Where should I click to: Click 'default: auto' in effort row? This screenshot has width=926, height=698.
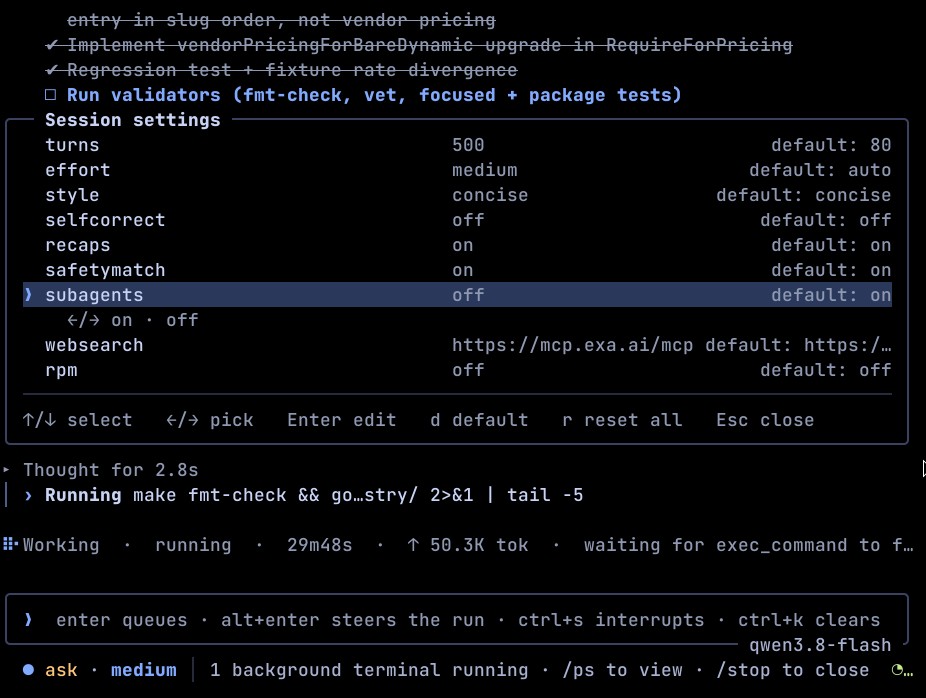point(820,170)
